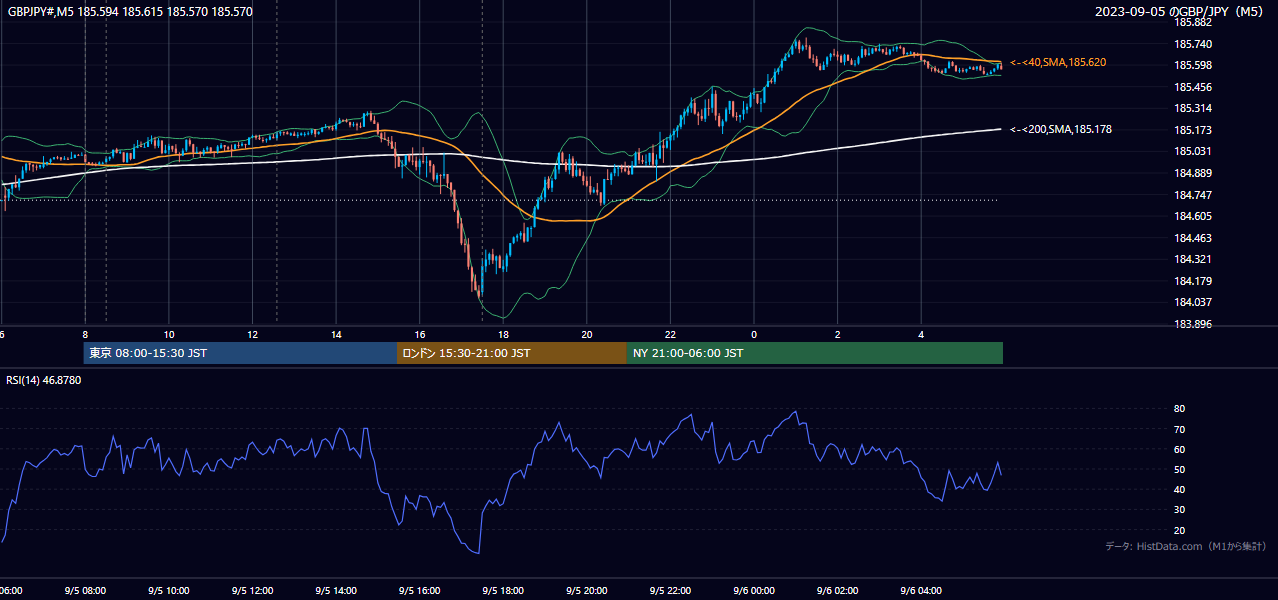Click the '9/6 04:00' bottom time label
The height and width of the screenshot is (600, 1278).
(921, 591)
